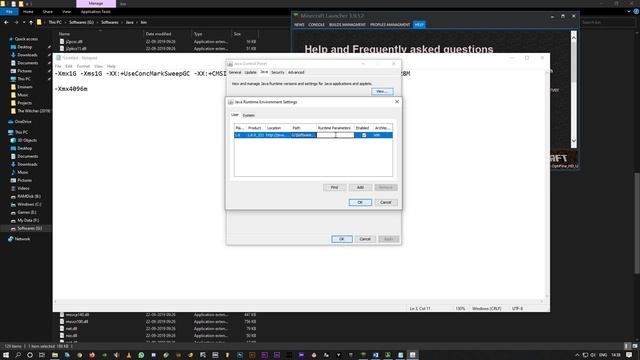Viewport: 640px width, 360px height.
Task: Sort files by Name column header
Action: [64, 34]
